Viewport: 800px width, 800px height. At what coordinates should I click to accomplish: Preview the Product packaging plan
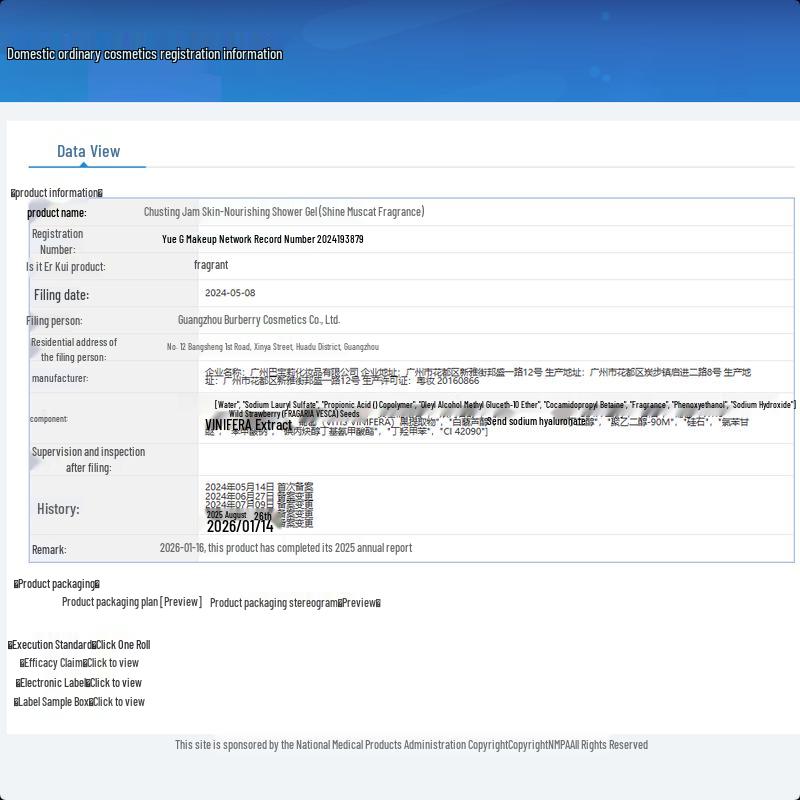[x=181, y=602]
